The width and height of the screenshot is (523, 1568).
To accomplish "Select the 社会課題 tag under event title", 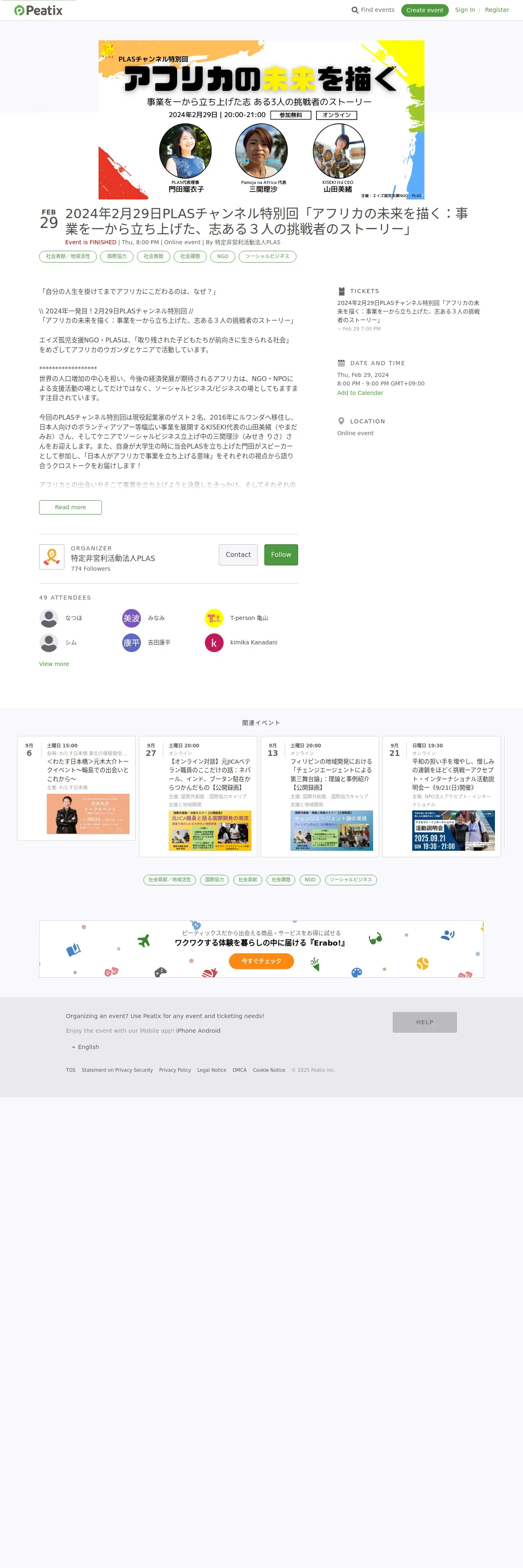I will coord(190,257).
